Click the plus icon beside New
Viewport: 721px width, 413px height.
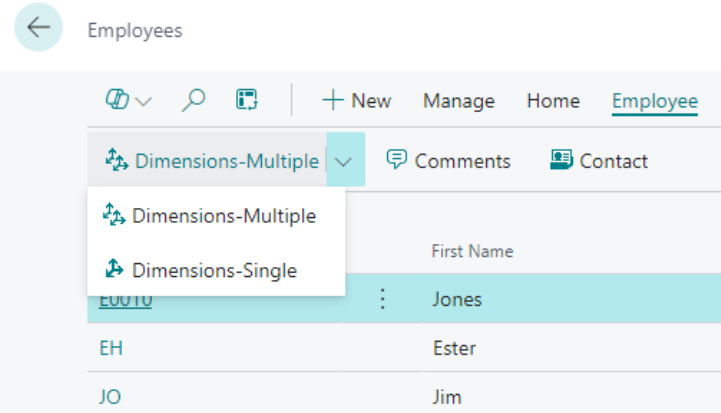pos(333,100)
